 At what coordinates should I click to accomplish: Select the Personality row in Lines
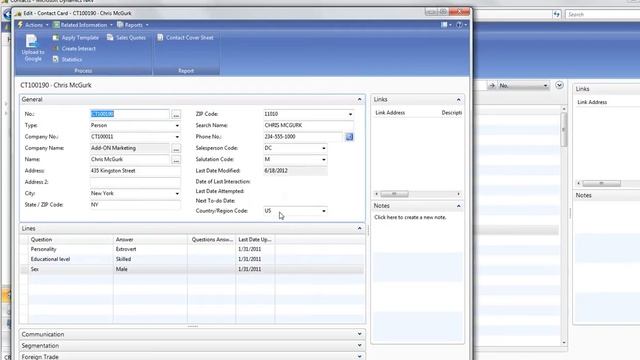(192, 249)
